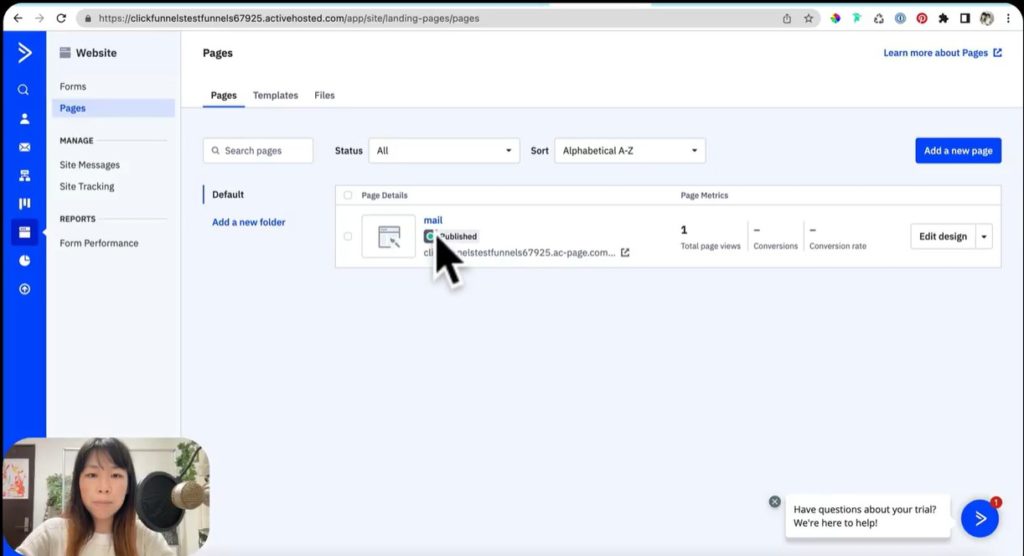The height and width of the screenshot is (556, 1024).
Task: Dismiss the trial help chat popup
Action: tap(774, 501)
